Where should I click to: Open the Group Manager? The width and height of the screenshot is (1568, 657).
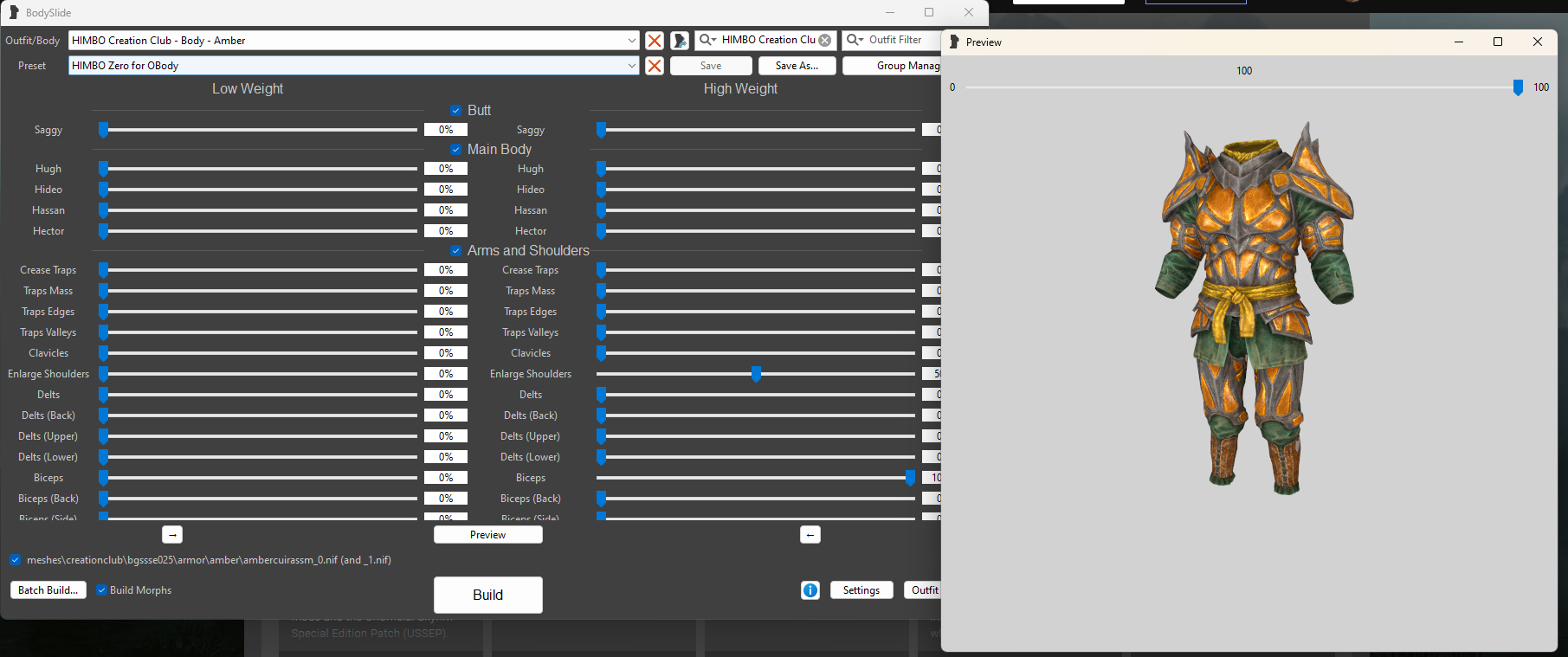pos(892,66)
